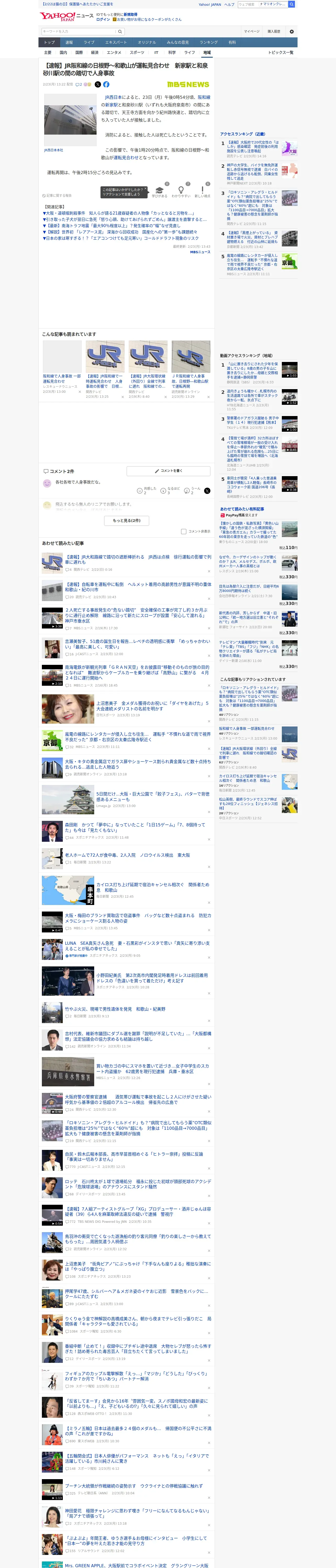336x1568 pixels.
Task: Open the 自転車を運転中に転倒 article
Action: (x=138, y=587)
